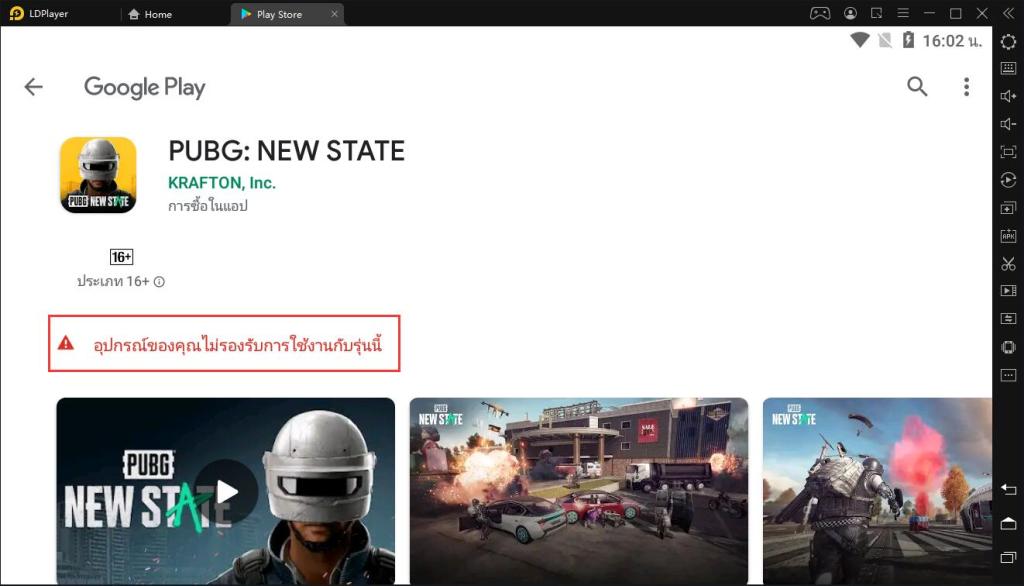1024x586 pixels.
Task: Click the battery charging status icon
Action: coord(908,41)
